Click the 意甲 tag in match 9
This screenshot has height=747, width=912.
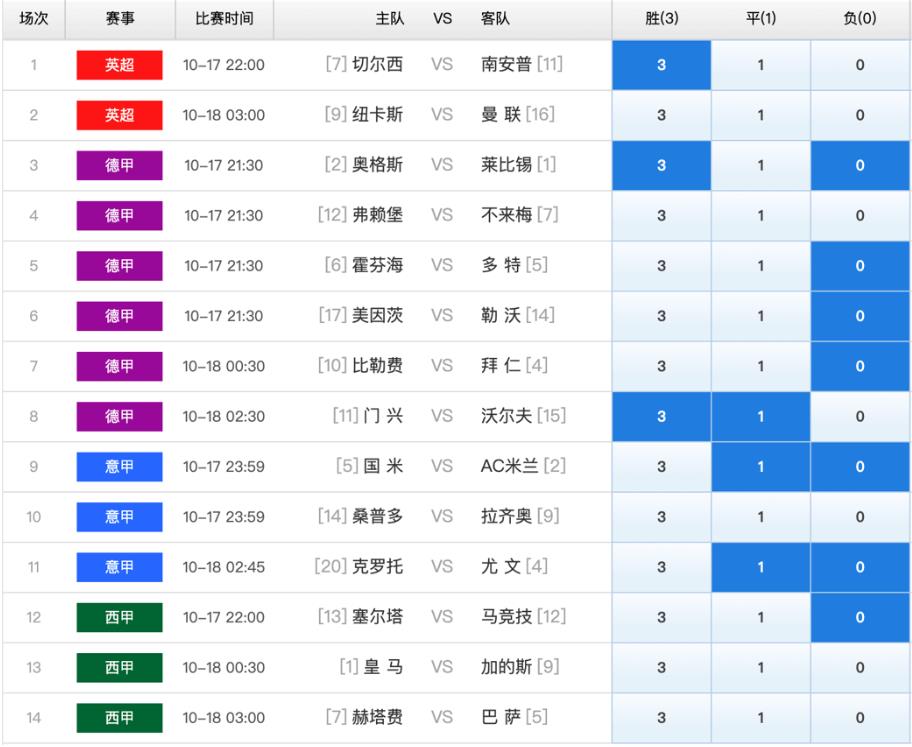click(119, 467)
